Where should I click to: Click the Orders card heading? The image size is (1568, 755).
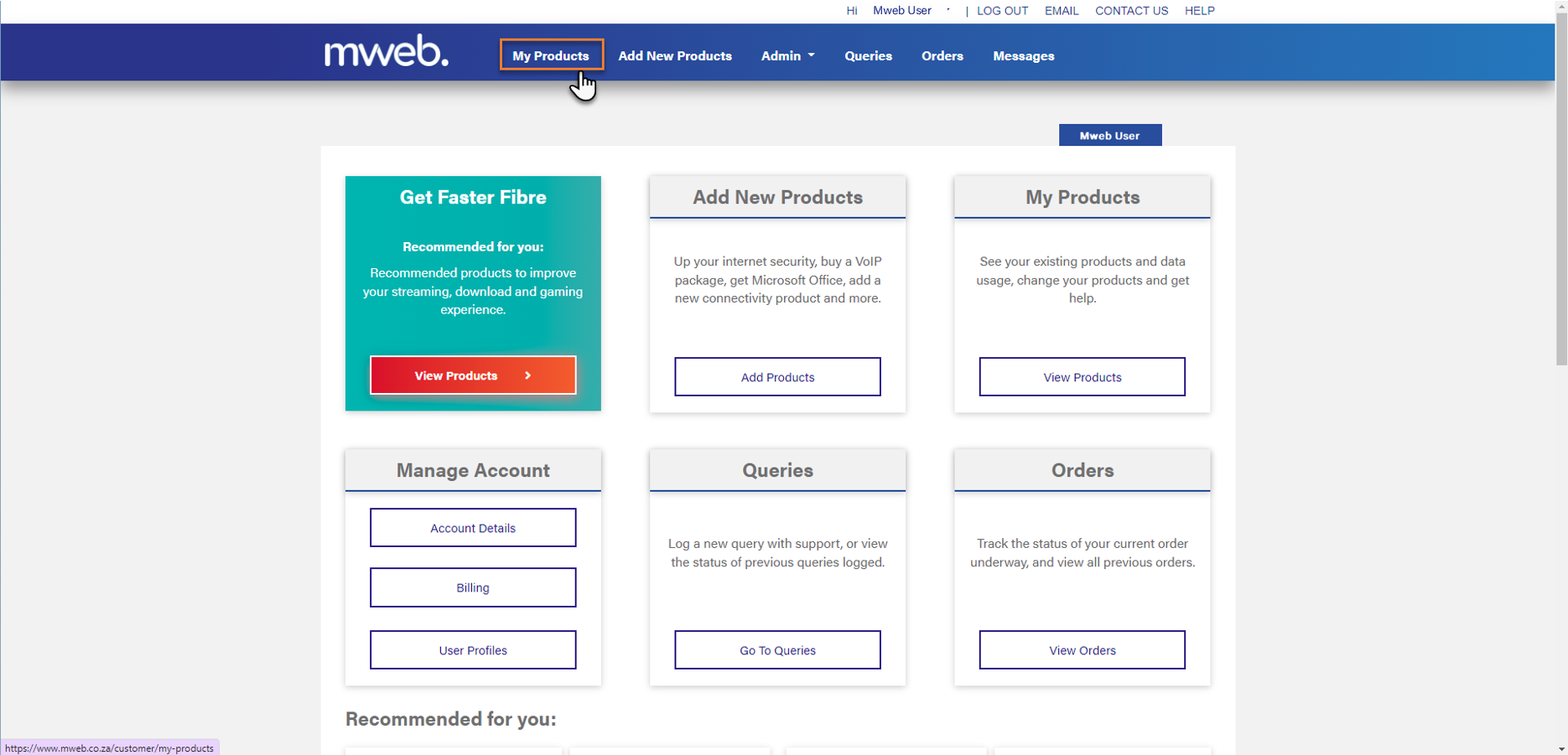coord(1083,470)
